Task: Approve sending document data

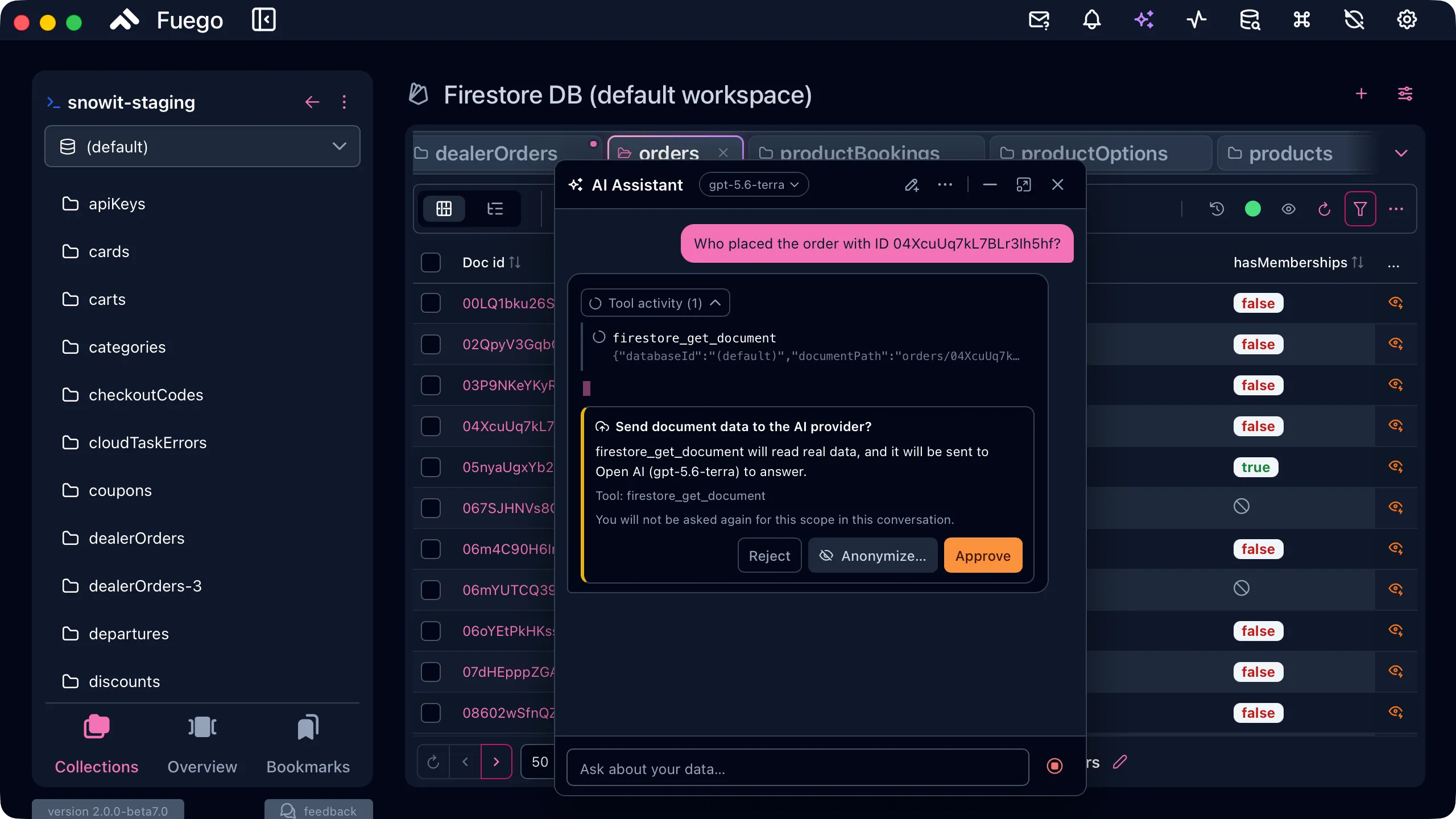Action: tap(983, 556)
